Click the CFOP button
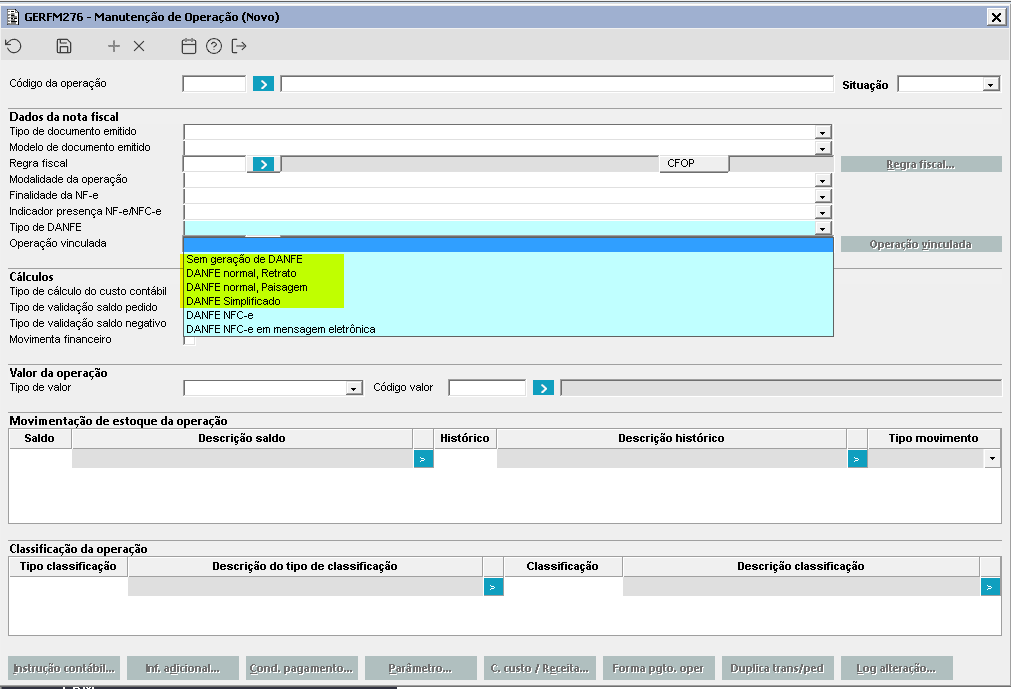Viewport: 1011px width, 689px height. point(693,164)
